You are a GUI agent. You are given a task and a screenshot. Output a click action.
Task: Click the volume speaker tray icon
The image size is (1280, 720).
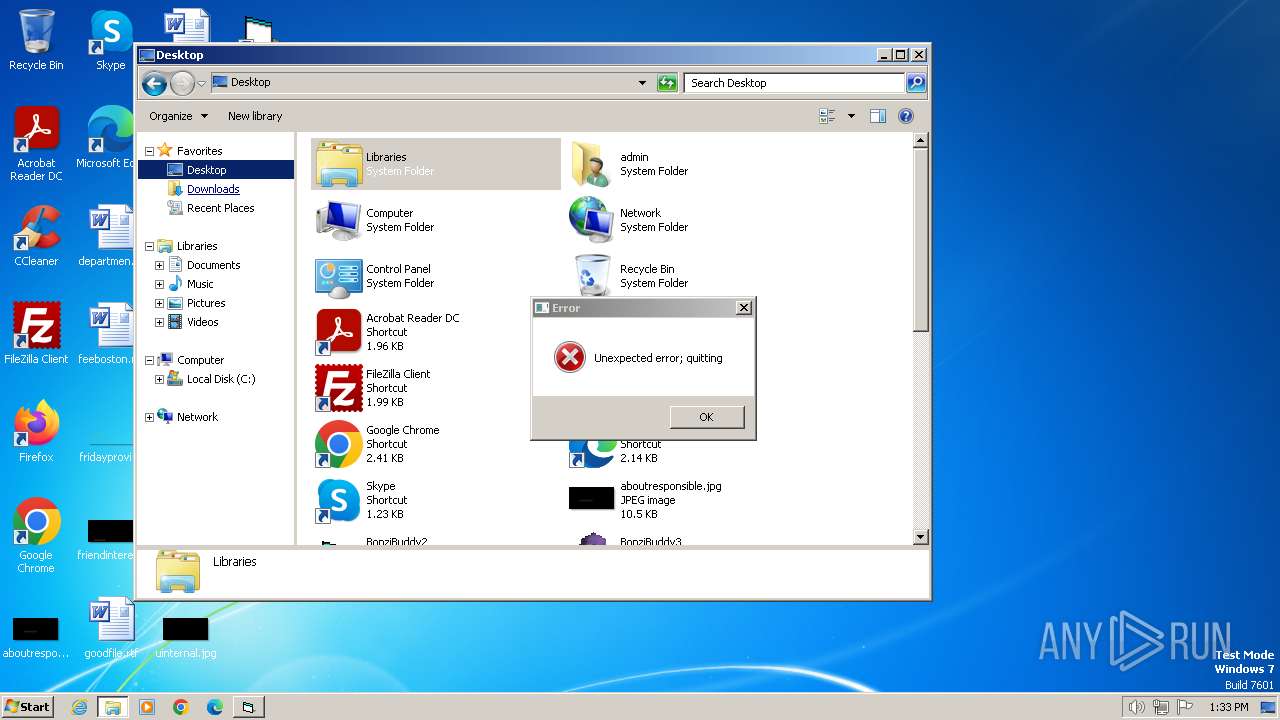1136,707
